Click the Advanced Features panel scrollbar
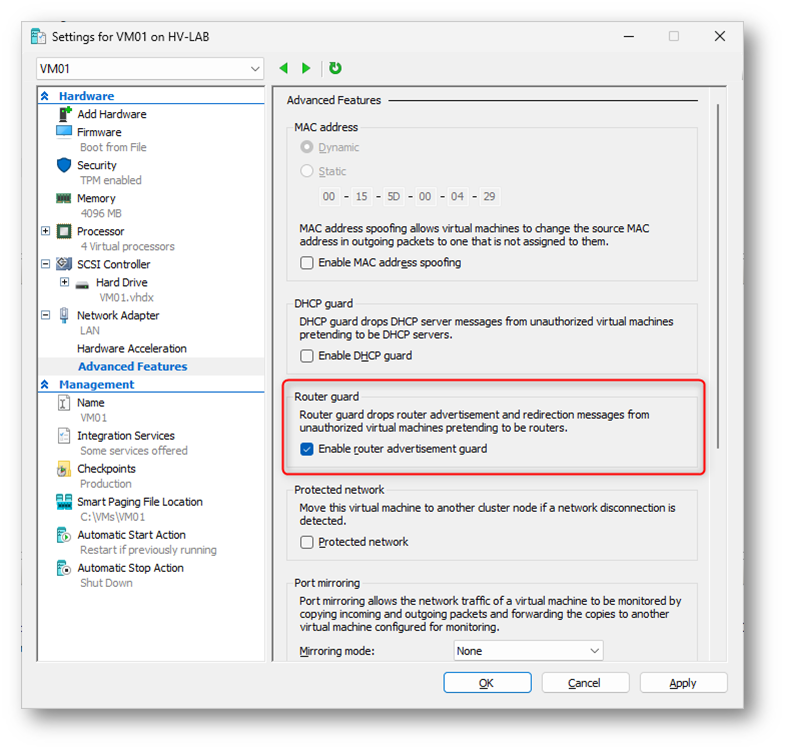Image resolution: width=786 pixels, height=751 pixels. tap(718, 276)
